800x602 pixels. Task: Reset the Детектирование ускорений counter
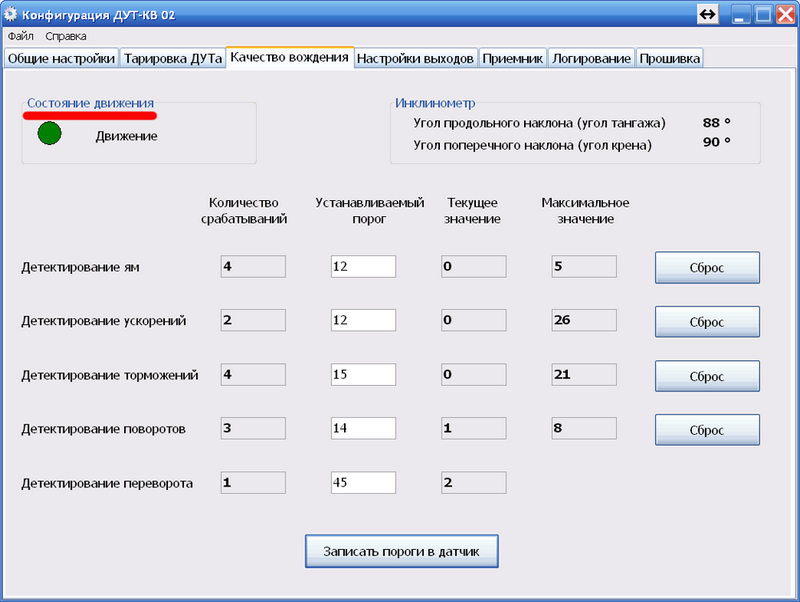click(707, 322)
